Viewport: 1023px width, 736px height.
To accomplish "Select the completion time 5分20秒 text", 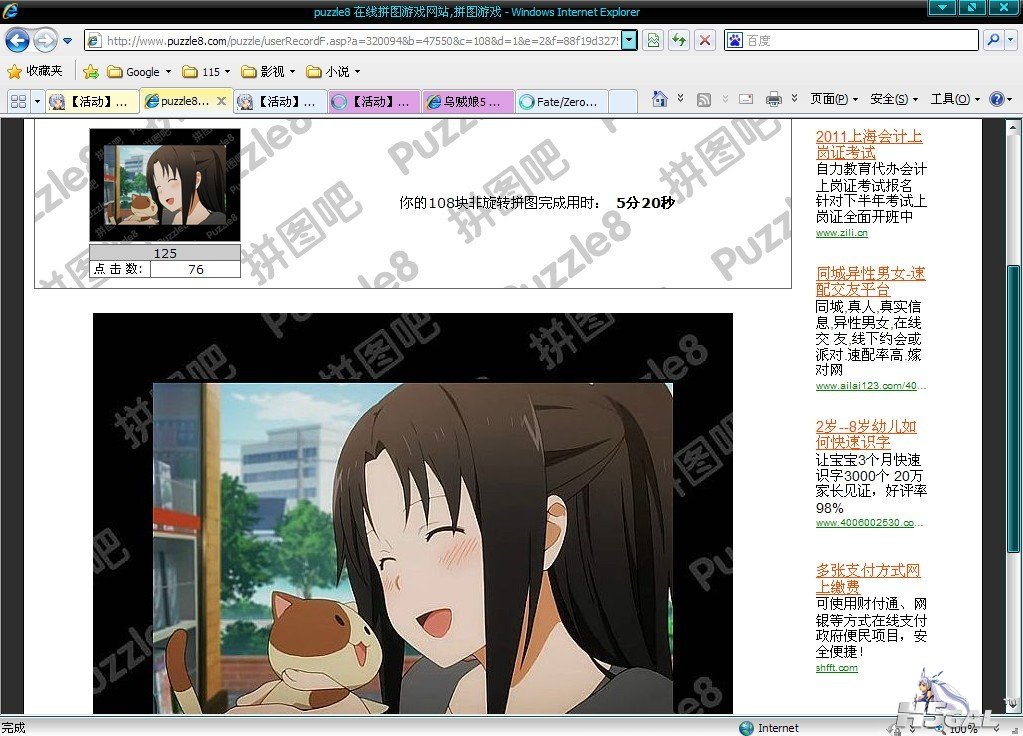I will pos(645,203).
